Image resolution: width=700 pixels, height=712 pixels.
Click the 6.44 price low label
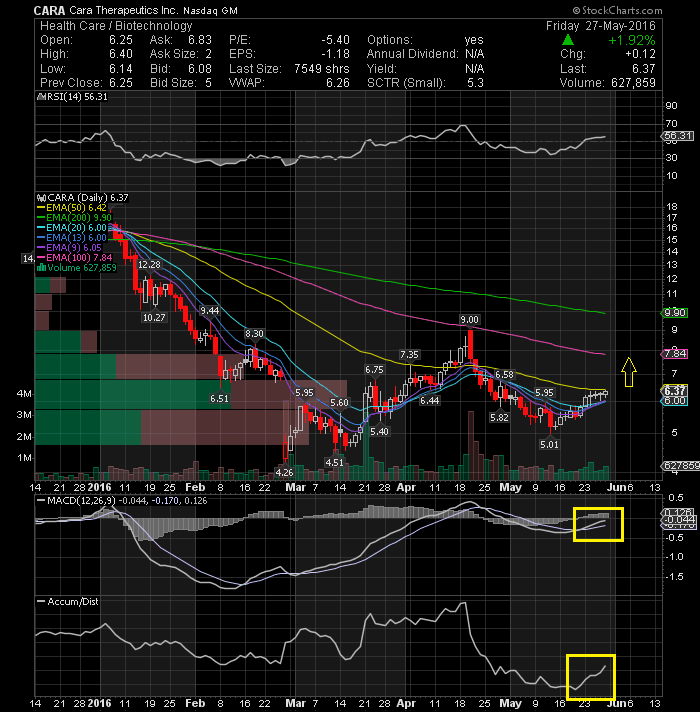429,400
